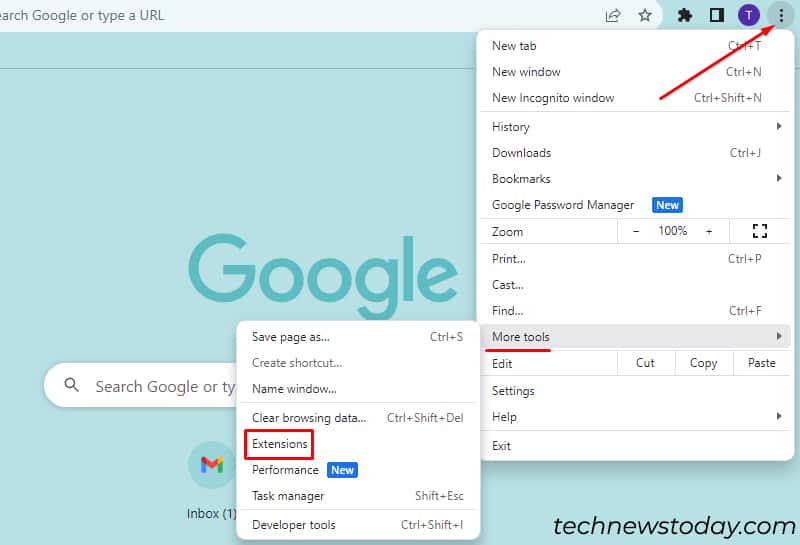Select Name window... in submenu
The height and width of the screenshot is (545, 800).
click(x=358, y=389)
